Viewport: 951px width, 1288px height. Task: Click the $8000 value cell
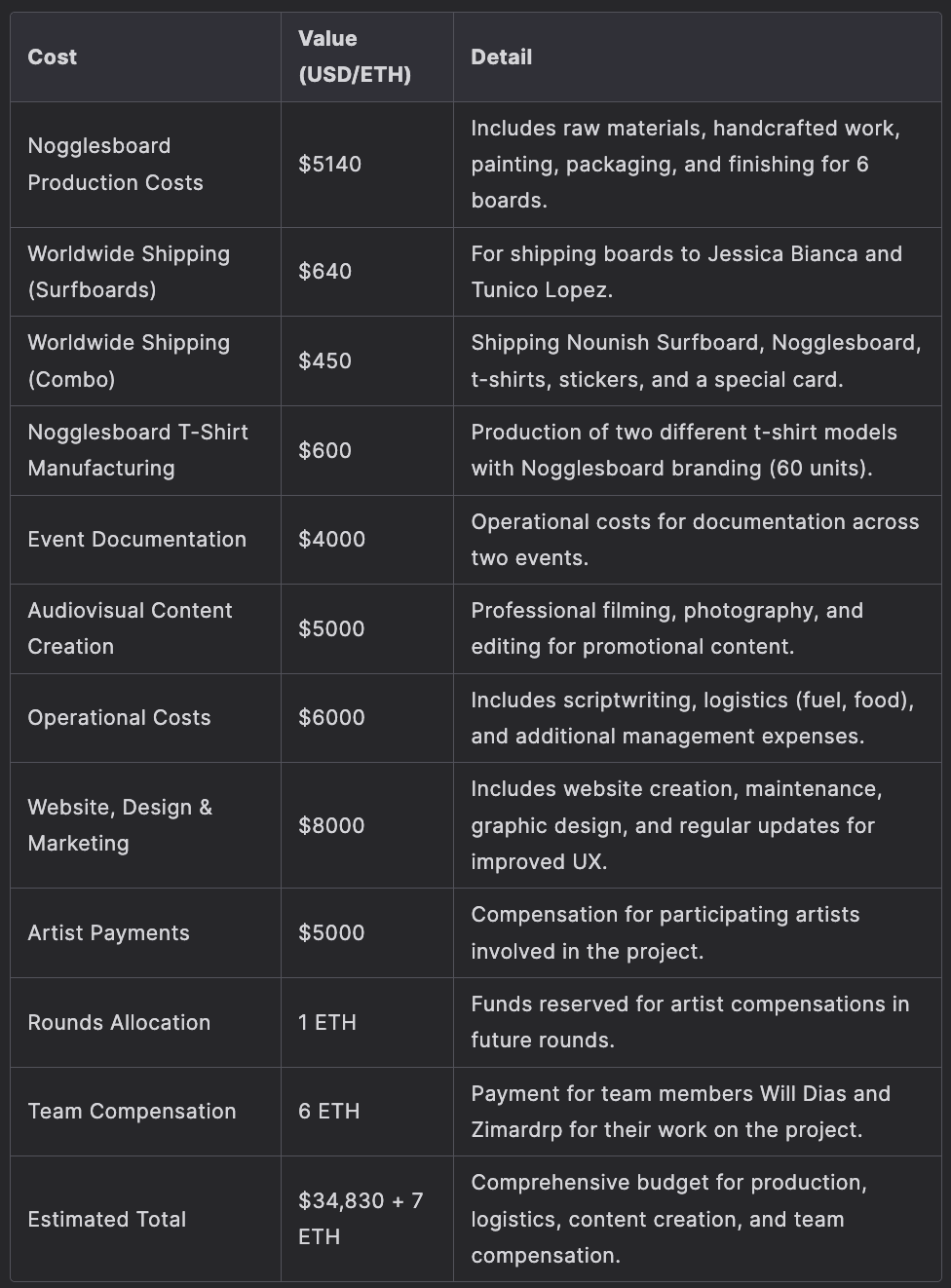[x=331, y=825]
